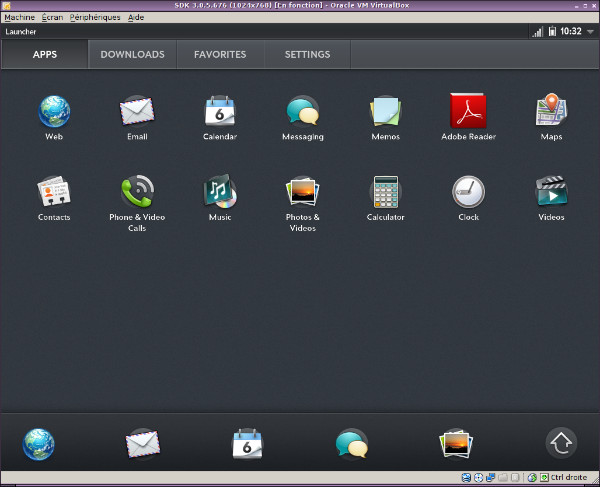The image size is (600, 487).
Task: Tap the globe Web icon in the dock
Action: tap(38, 444)
